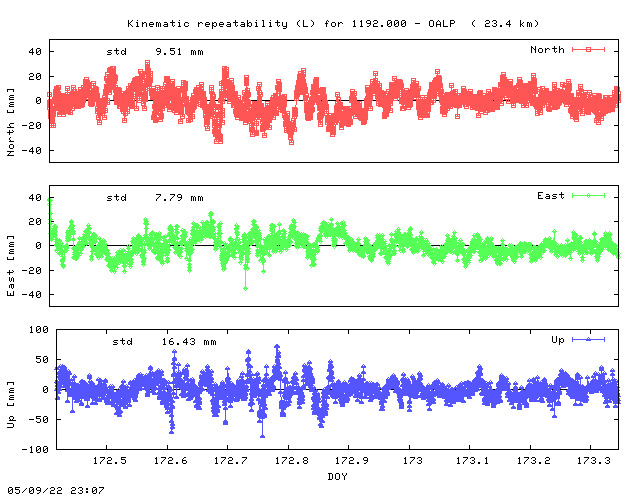Click the Up plot y-axis label -100
640x496 pixels.
[x=35, y=449]
